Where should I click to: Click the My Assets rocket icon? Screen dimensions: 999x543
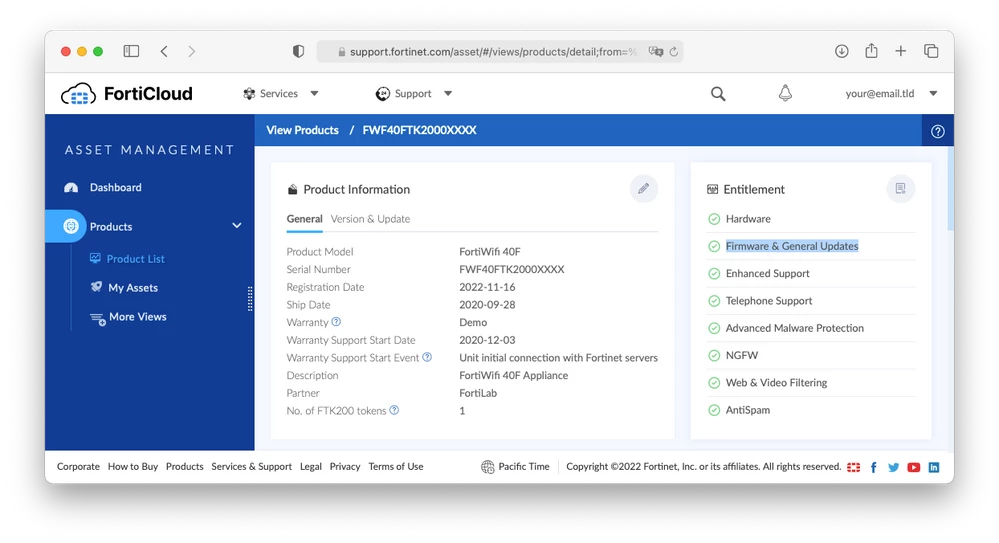(x=96, y=287)
